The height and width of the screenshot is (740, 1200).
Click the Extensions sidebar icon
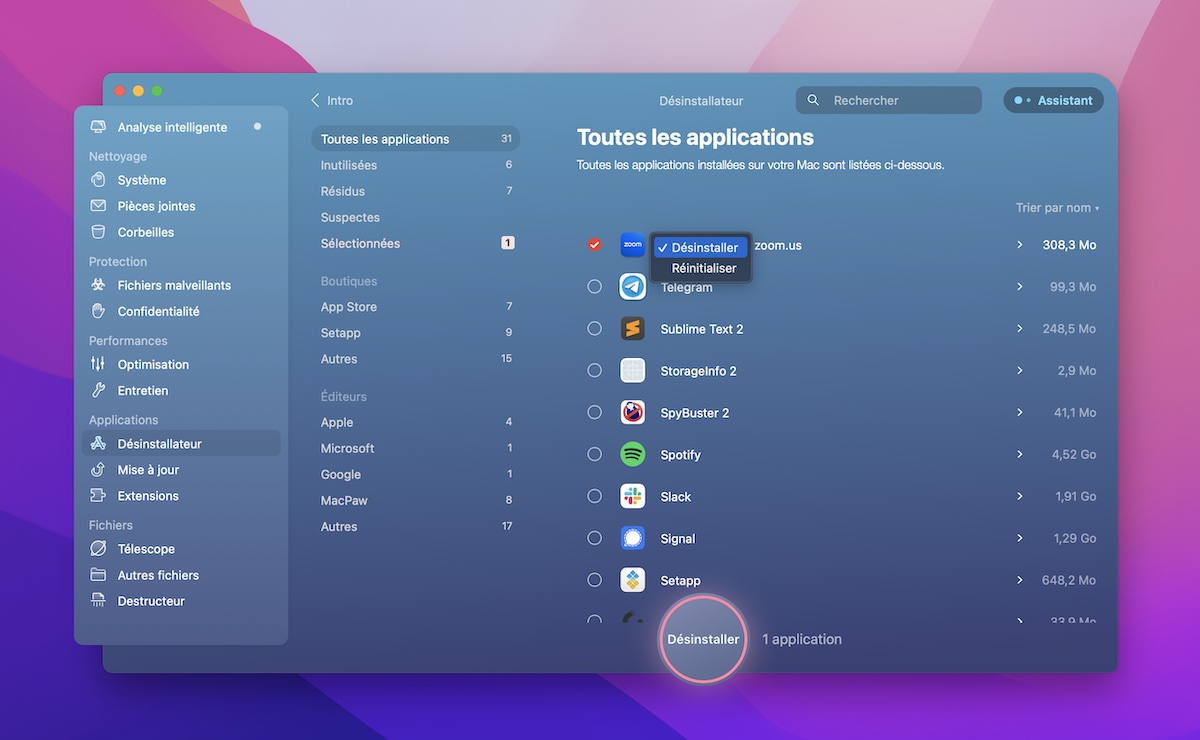pos(98,495)
